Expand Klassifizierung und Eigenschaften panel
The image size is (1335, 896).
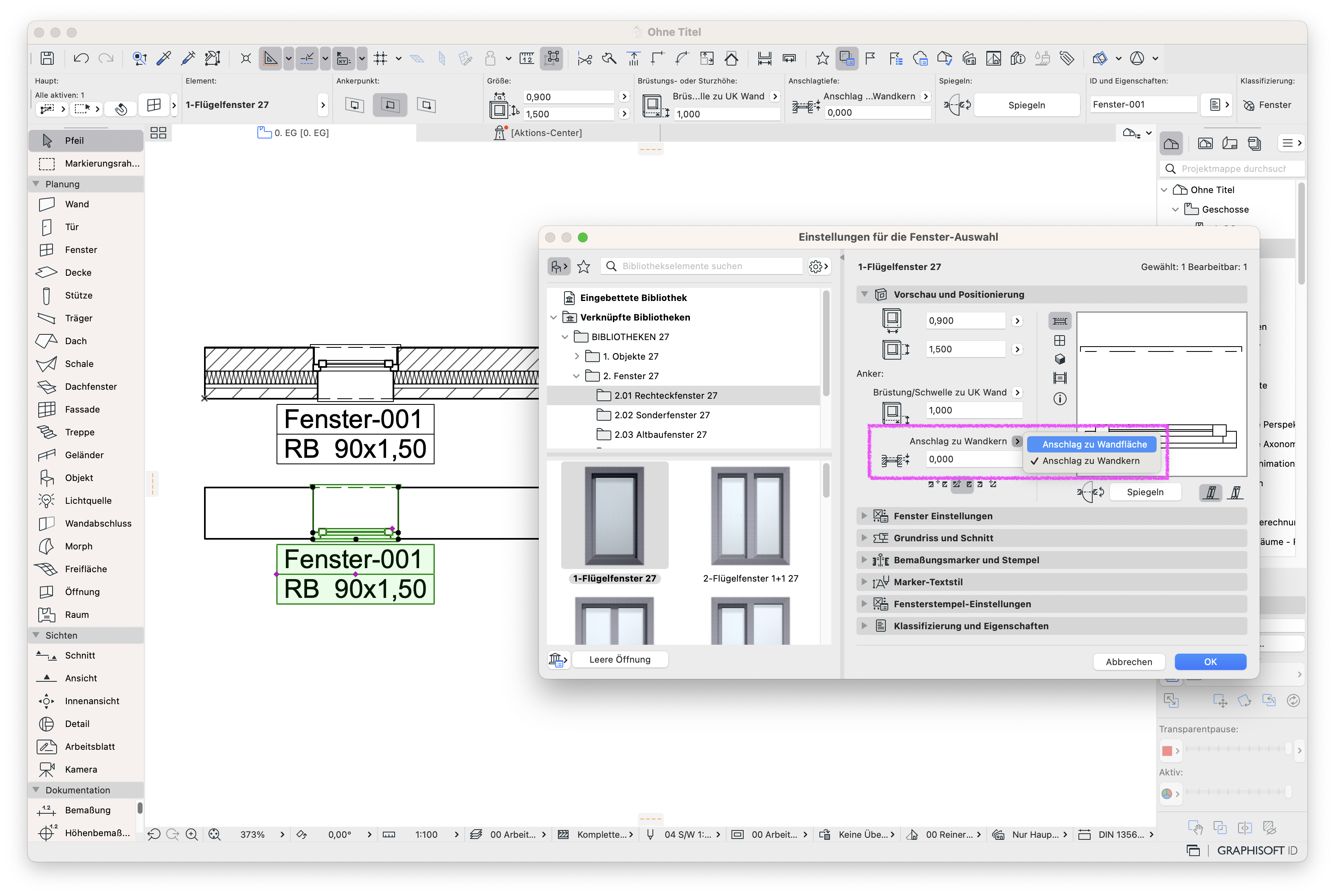click(1051, 626)
